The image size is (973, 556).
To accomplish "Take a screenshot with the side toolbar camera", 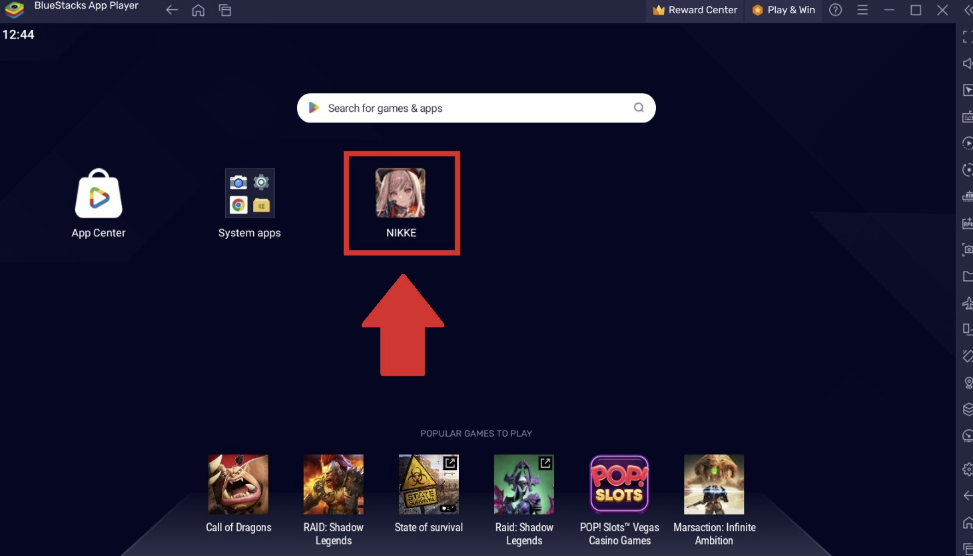I will coord(967,249).
